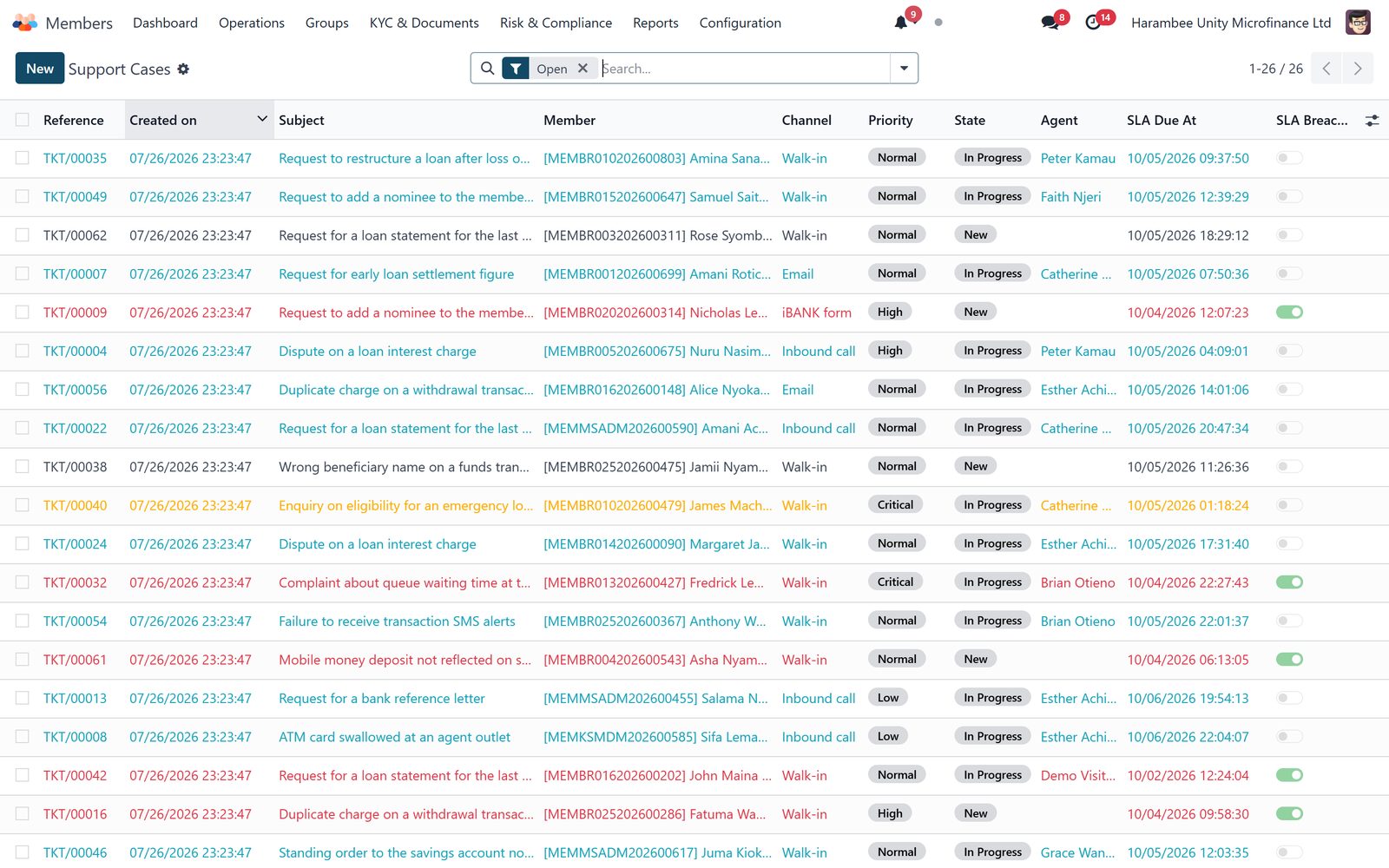Tick the checkbox for TKT/00009
The width and height of the screenshot is (1389, 868).
click(23, 312)
